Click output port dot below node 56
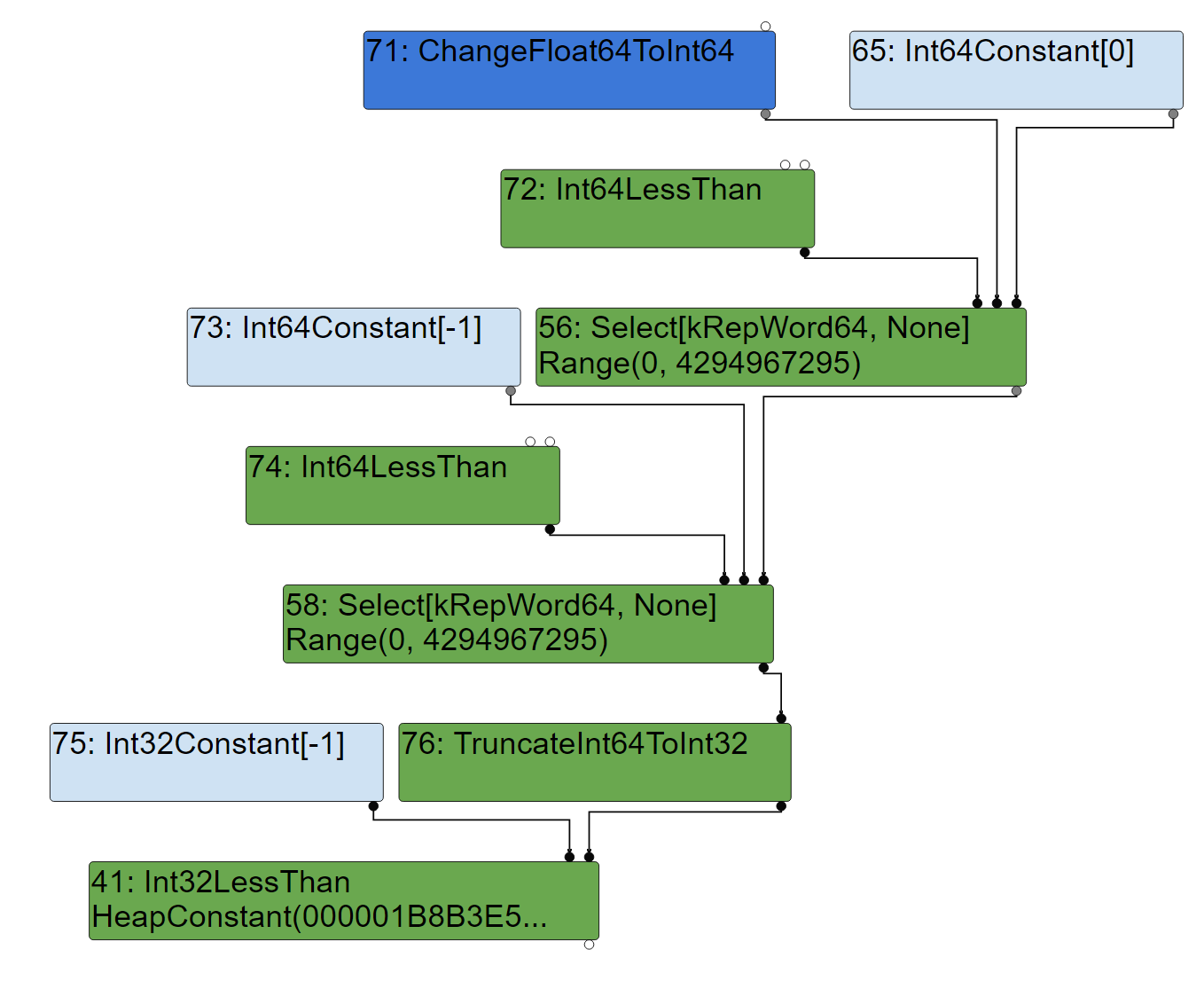Viewport: 1204px width, 981px height. coord(1016,391)
